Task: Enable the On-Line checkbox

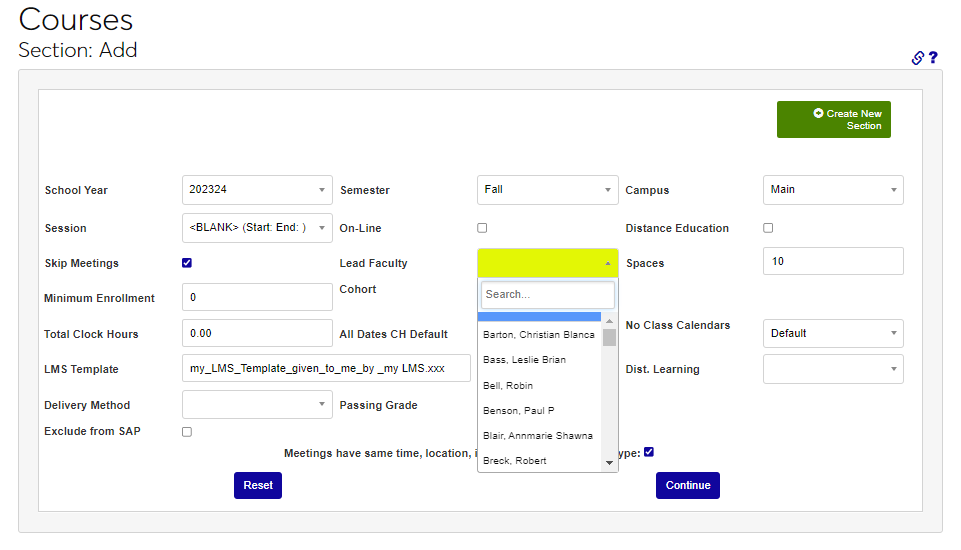Action: [x=482, y=228]
